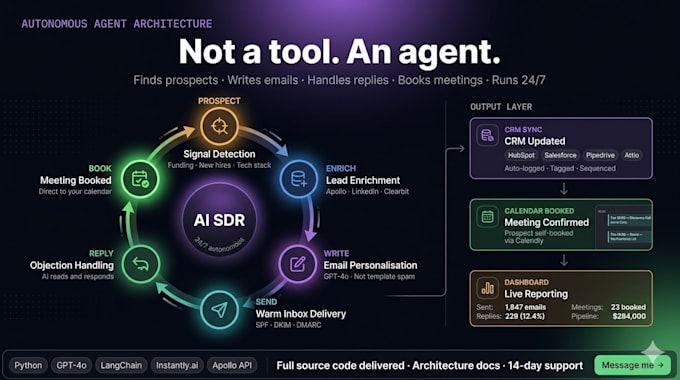Select the Dashboard bar-chart icon
Screen dimensions: 680x380
point(487,288)
